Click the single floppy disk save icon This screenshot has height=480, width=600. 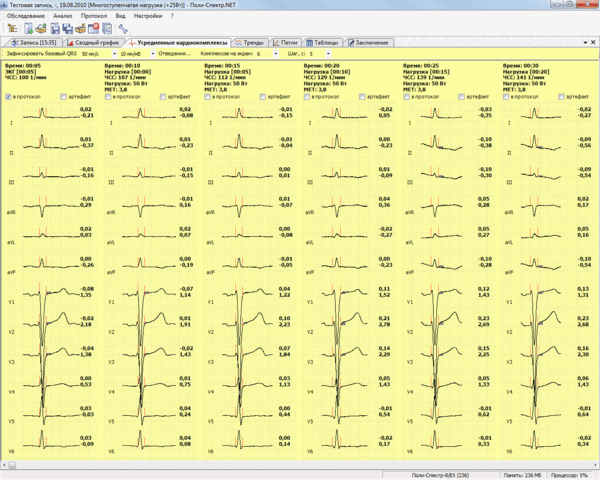[x=54, y=28]
